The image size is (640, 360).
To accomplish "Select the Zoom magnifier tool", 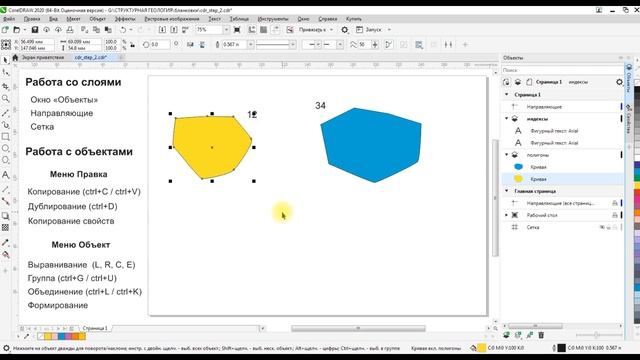I will click(5, 99).
